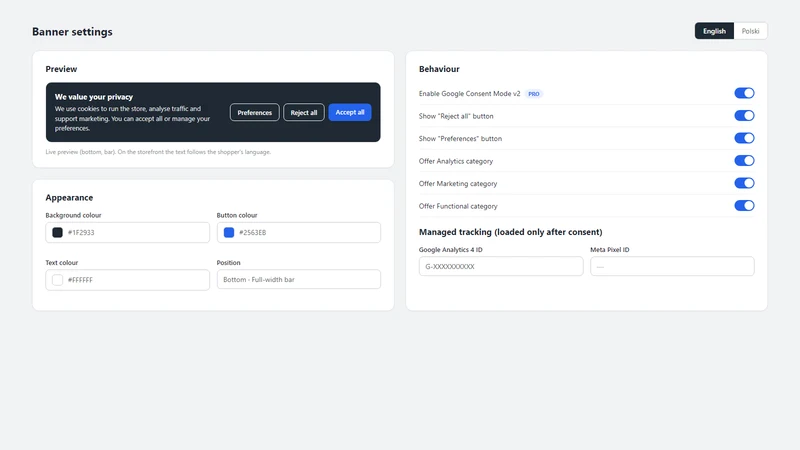Switch language to English tab
Screen dimensions: 800x450
[714, 31]
